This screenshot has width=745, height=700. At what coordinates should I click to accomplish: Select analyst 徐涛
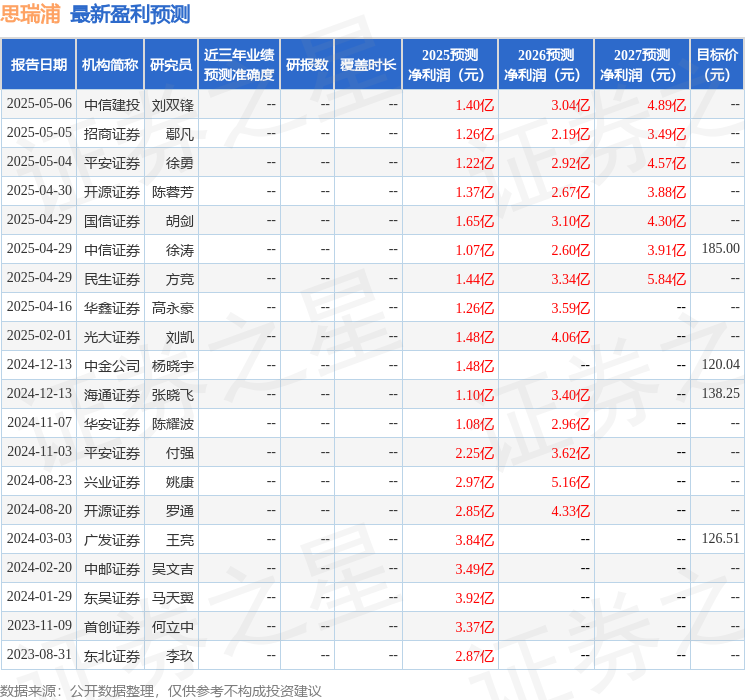coord(180,250)
